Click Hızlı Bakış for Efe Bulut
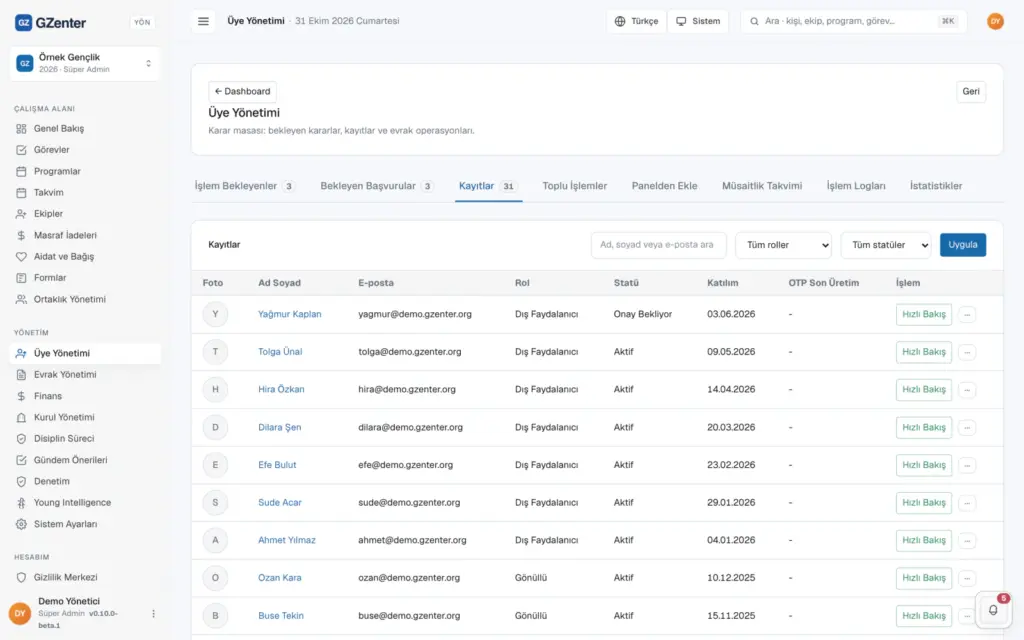The height and width of the screenshot is (640, 1024). (x=923, y=465)
